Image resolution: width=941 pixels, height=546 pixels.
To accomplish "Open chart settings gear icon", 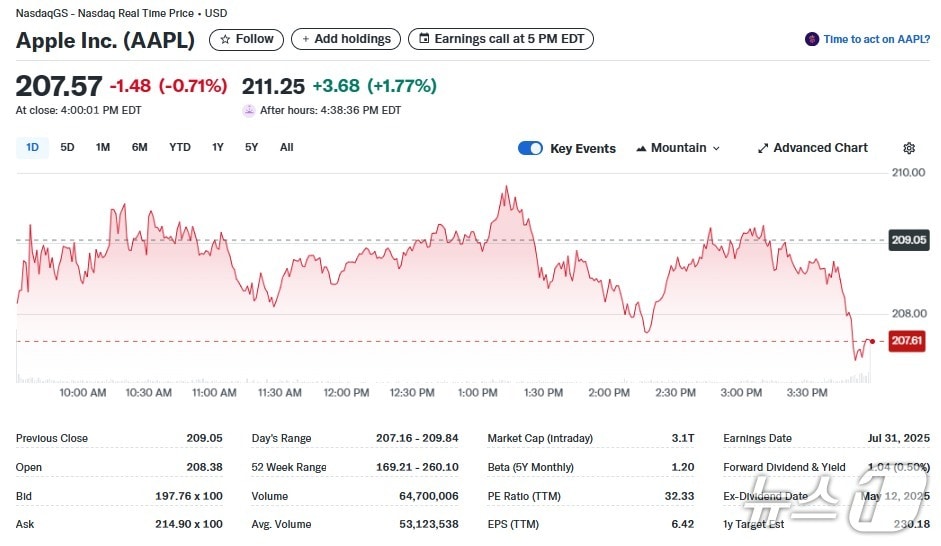I will tap(908, 148).
